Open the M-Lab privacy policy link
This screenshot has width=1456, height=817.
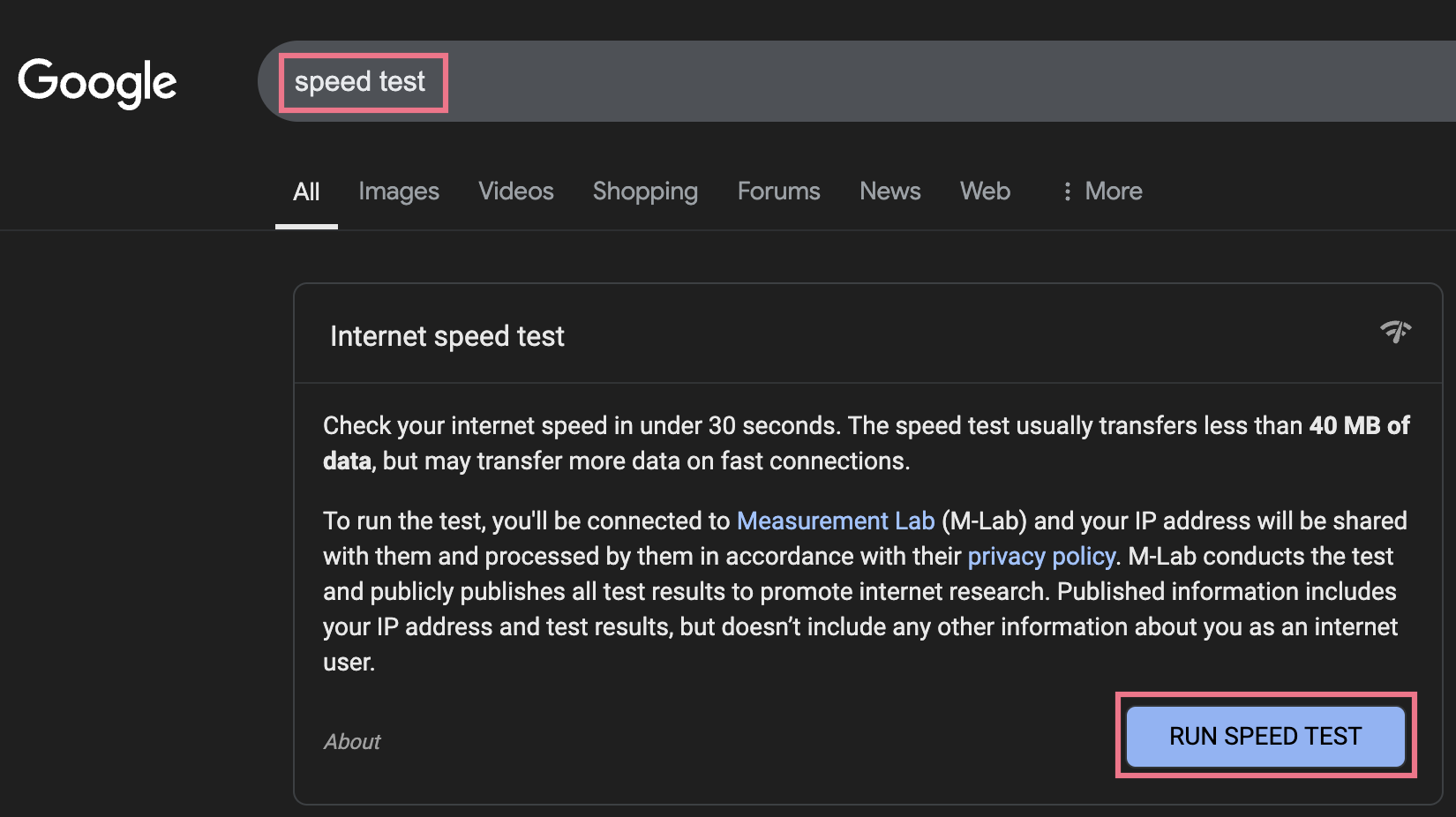point(1041,556)
